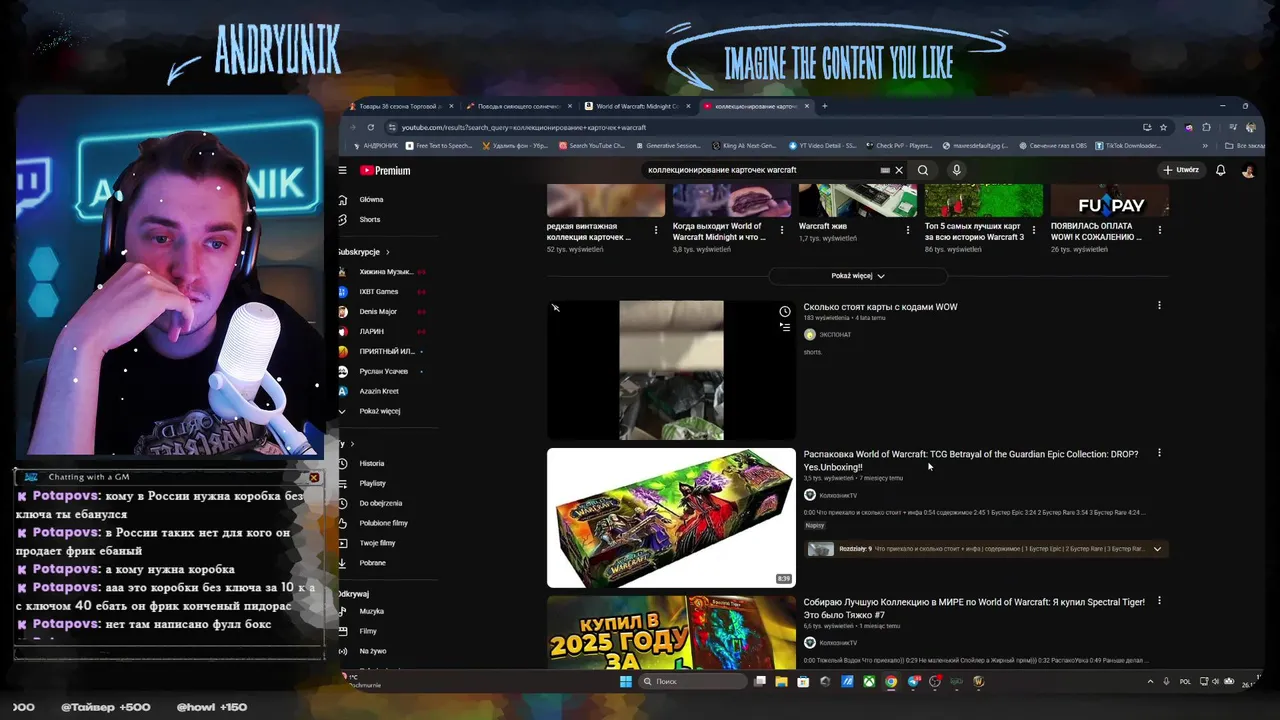
Task: Switch to 'World of Warcraft: Midnight' tab
Action: 637,106
